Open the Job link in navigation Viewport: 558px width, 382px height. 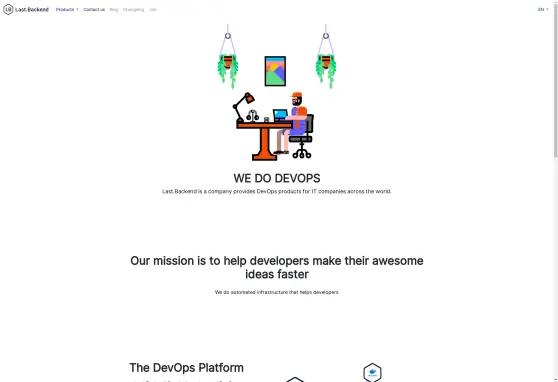(x=153, y=10)
